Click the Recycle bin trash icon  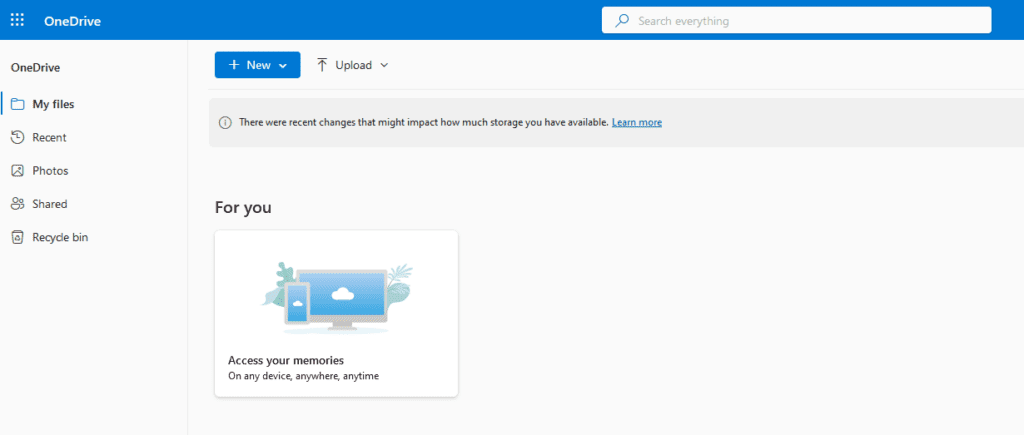point(17,237)
